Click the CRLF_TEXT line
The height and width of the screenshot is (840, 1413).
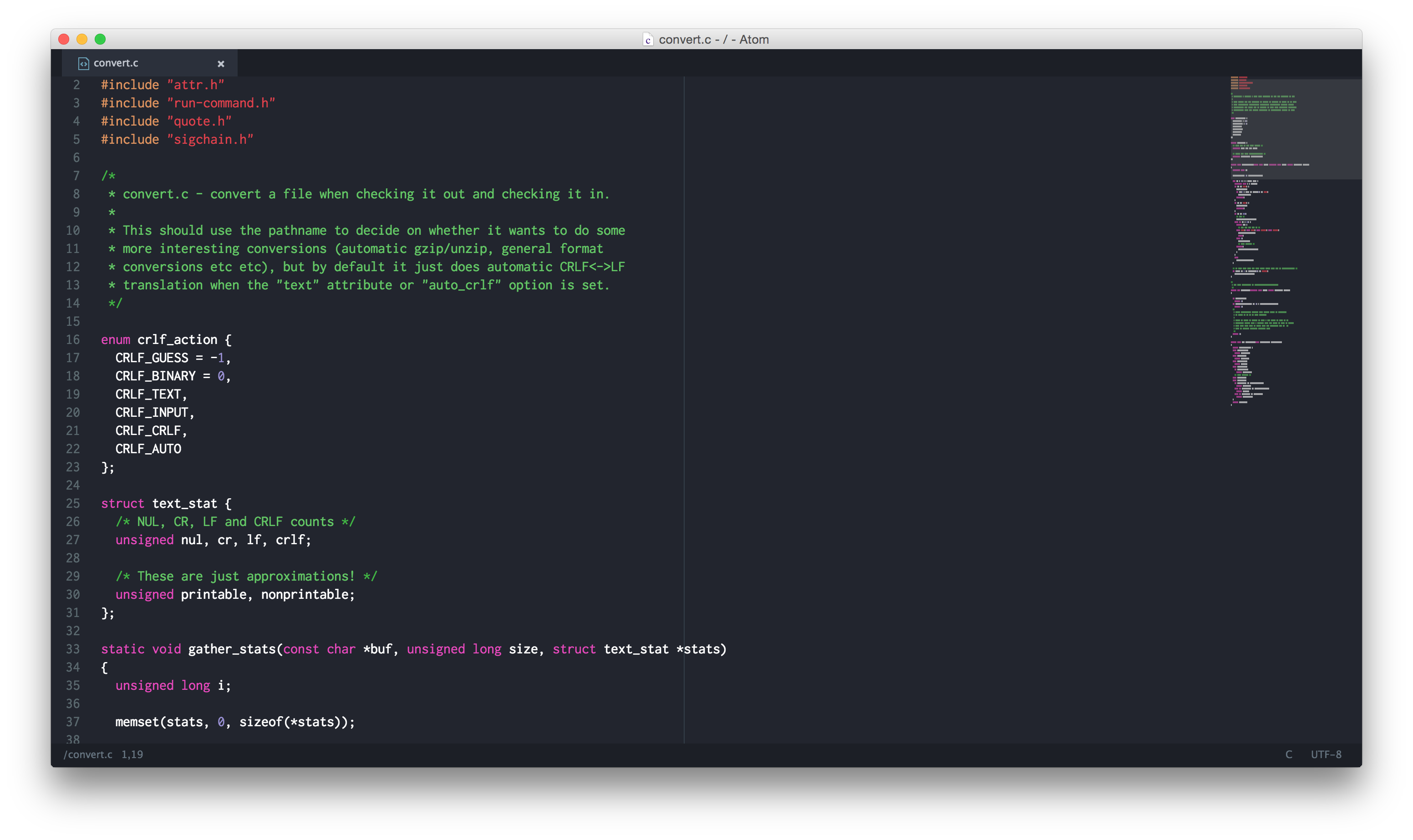coord(151,394)
